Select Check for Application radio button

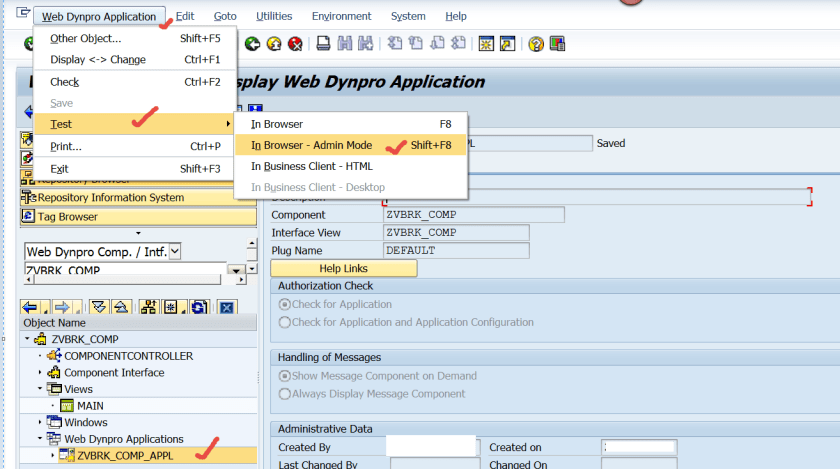click(x=285, y=304)
